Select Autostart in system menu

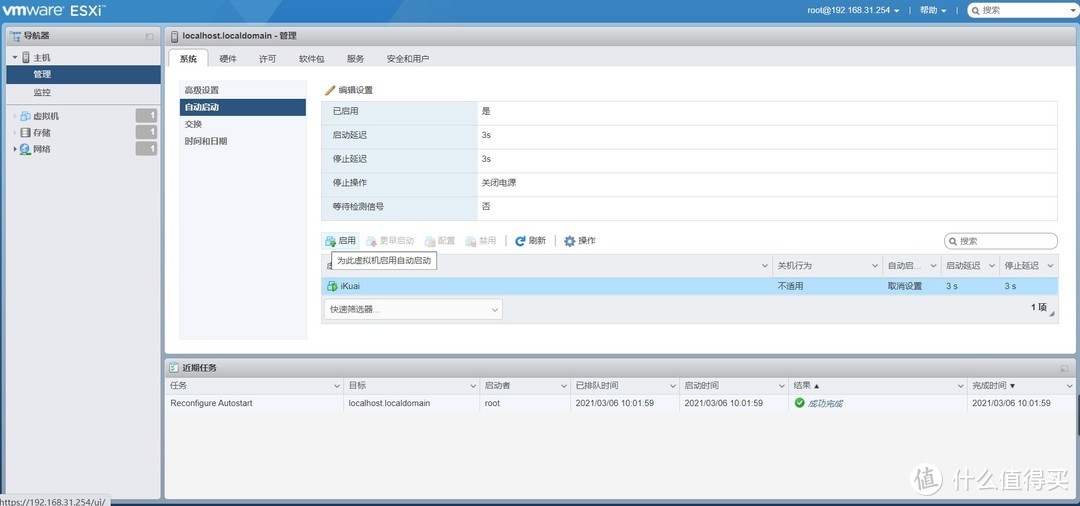(242, 107)
